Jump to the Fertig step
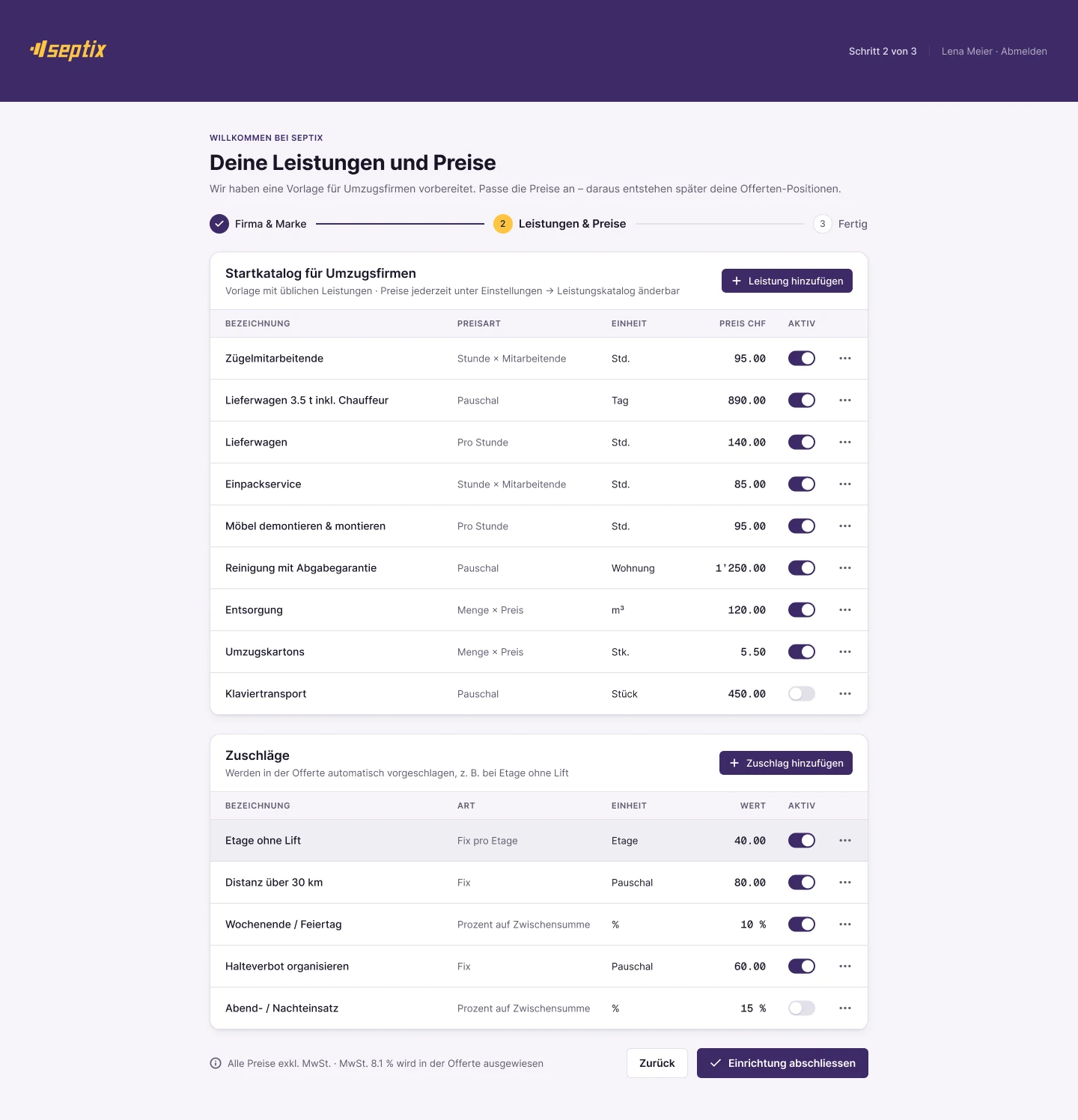The image size is (1078, 1120). pos(841,224)
